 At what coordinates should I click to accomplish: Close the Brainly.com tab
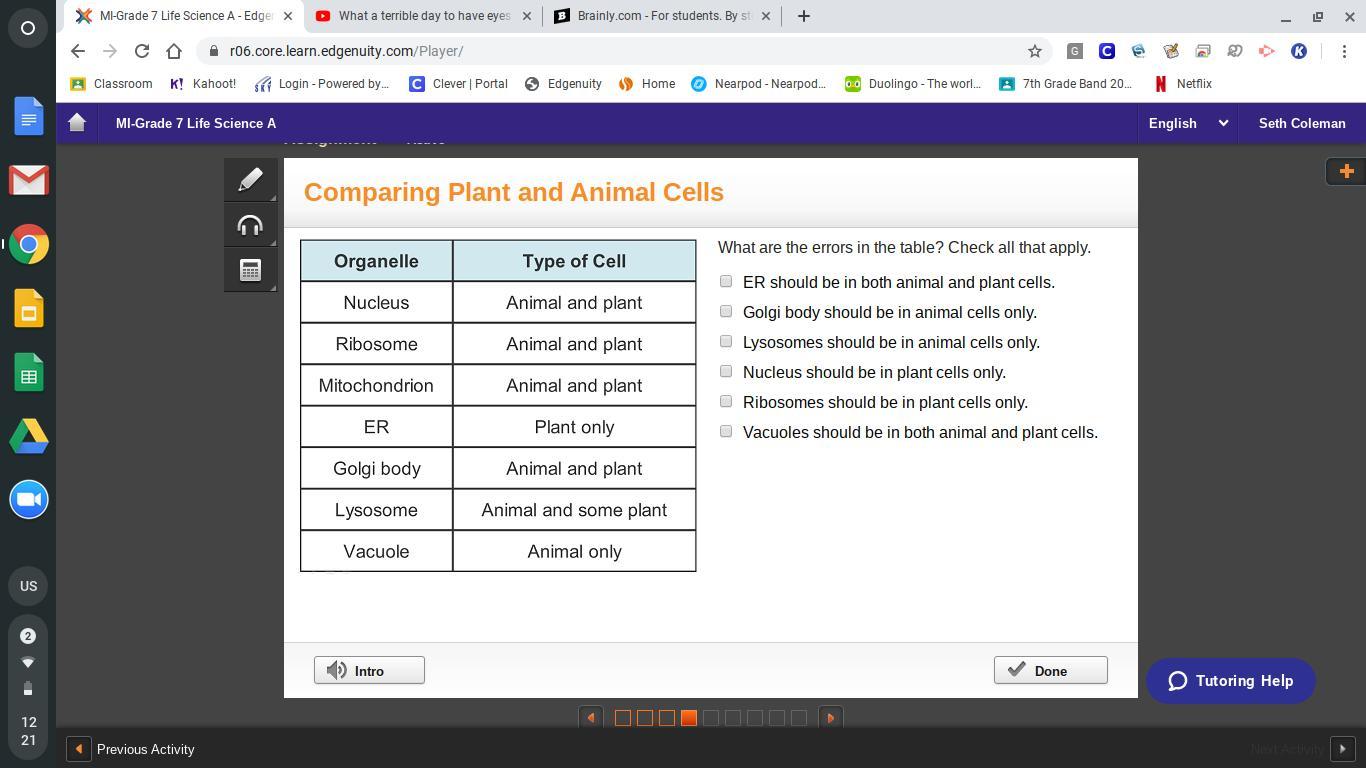[x=767, y=16]
